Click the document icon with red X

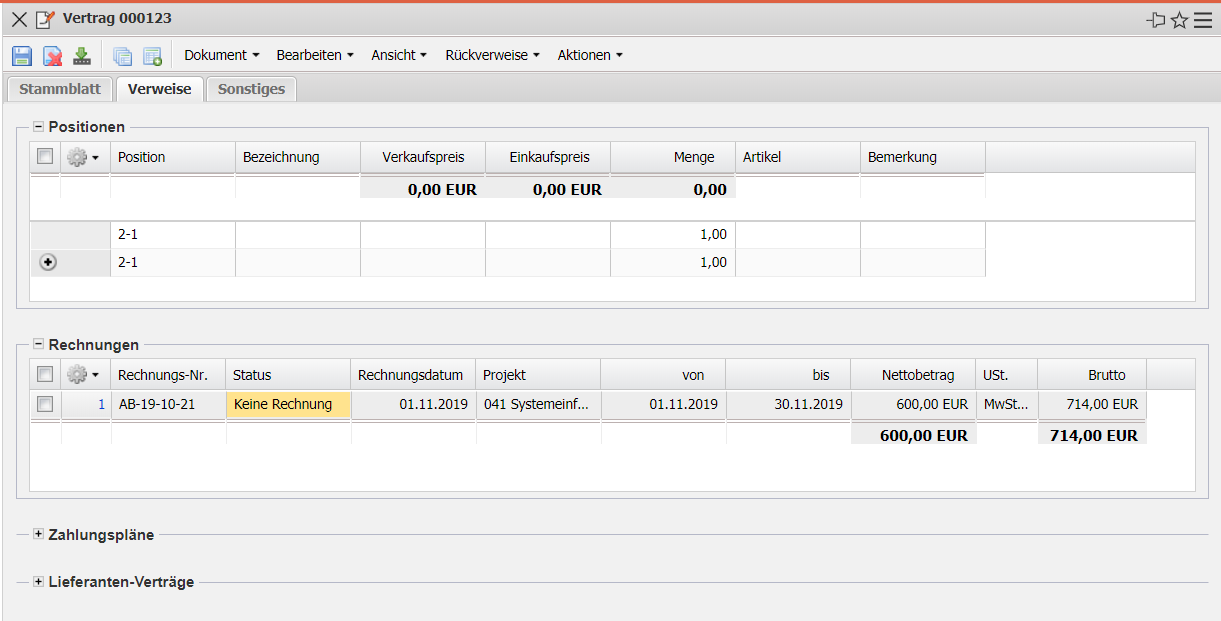point(52,56)
